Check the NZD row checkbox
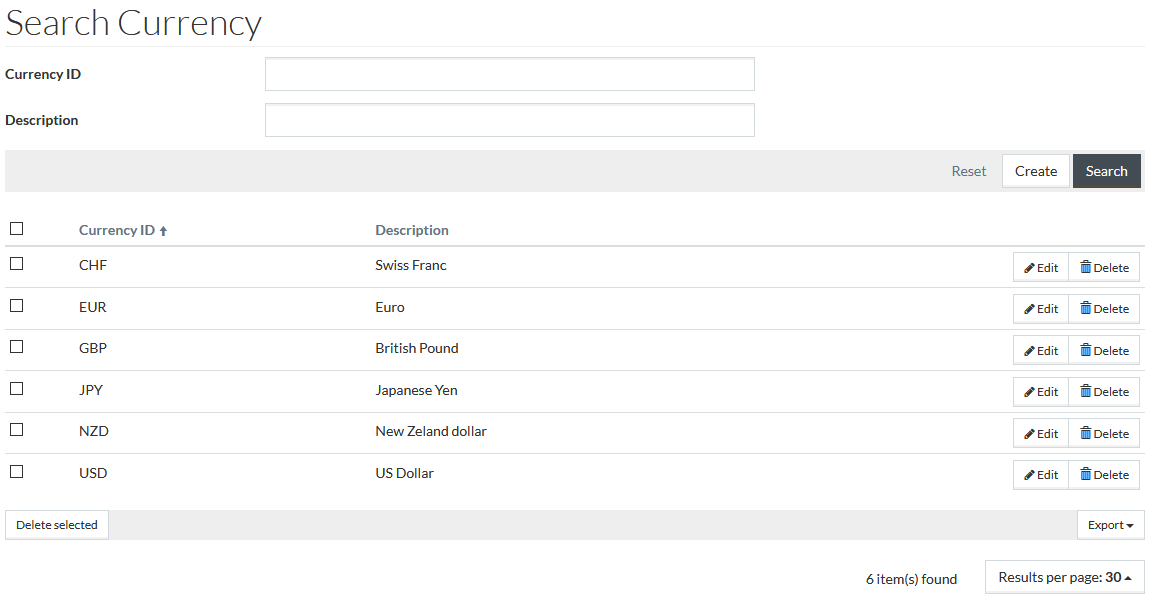 [16, 429]
